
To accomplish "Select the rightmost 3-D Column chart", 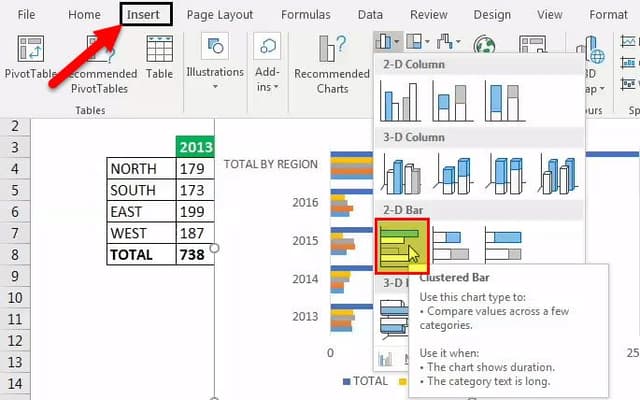I will 558,174.
